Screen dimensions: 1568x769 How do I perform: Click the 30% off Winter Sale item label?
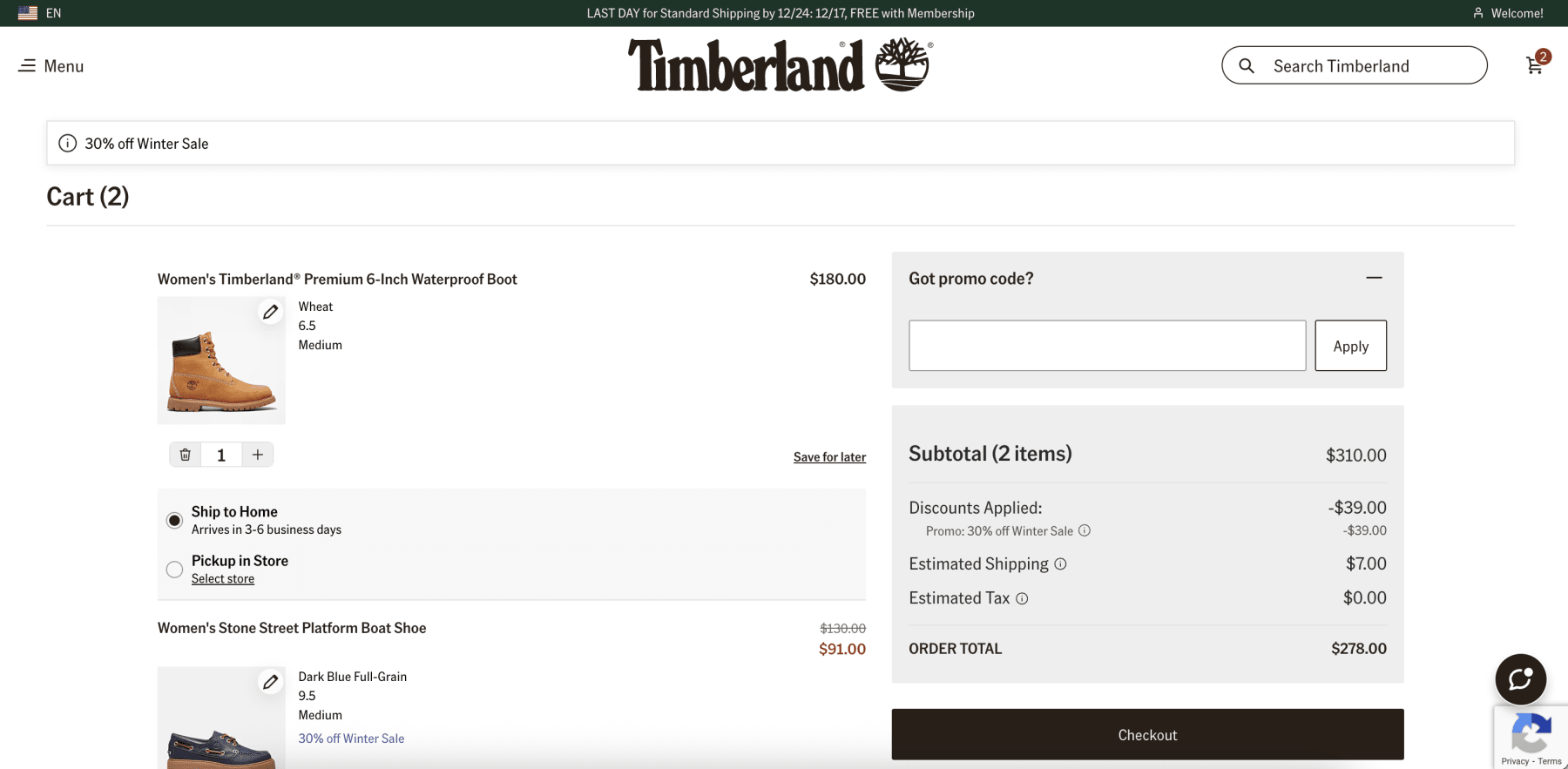coord(351,739)
